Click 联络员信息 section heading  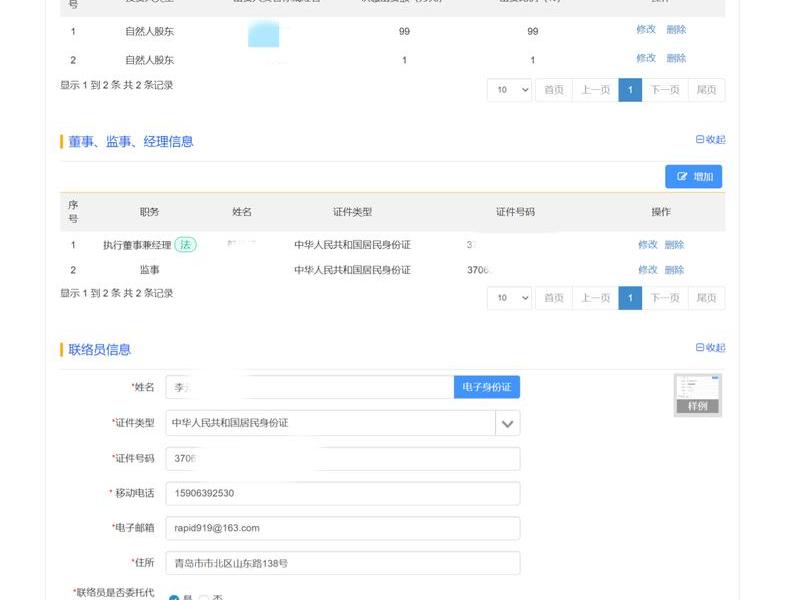point(99,349)
